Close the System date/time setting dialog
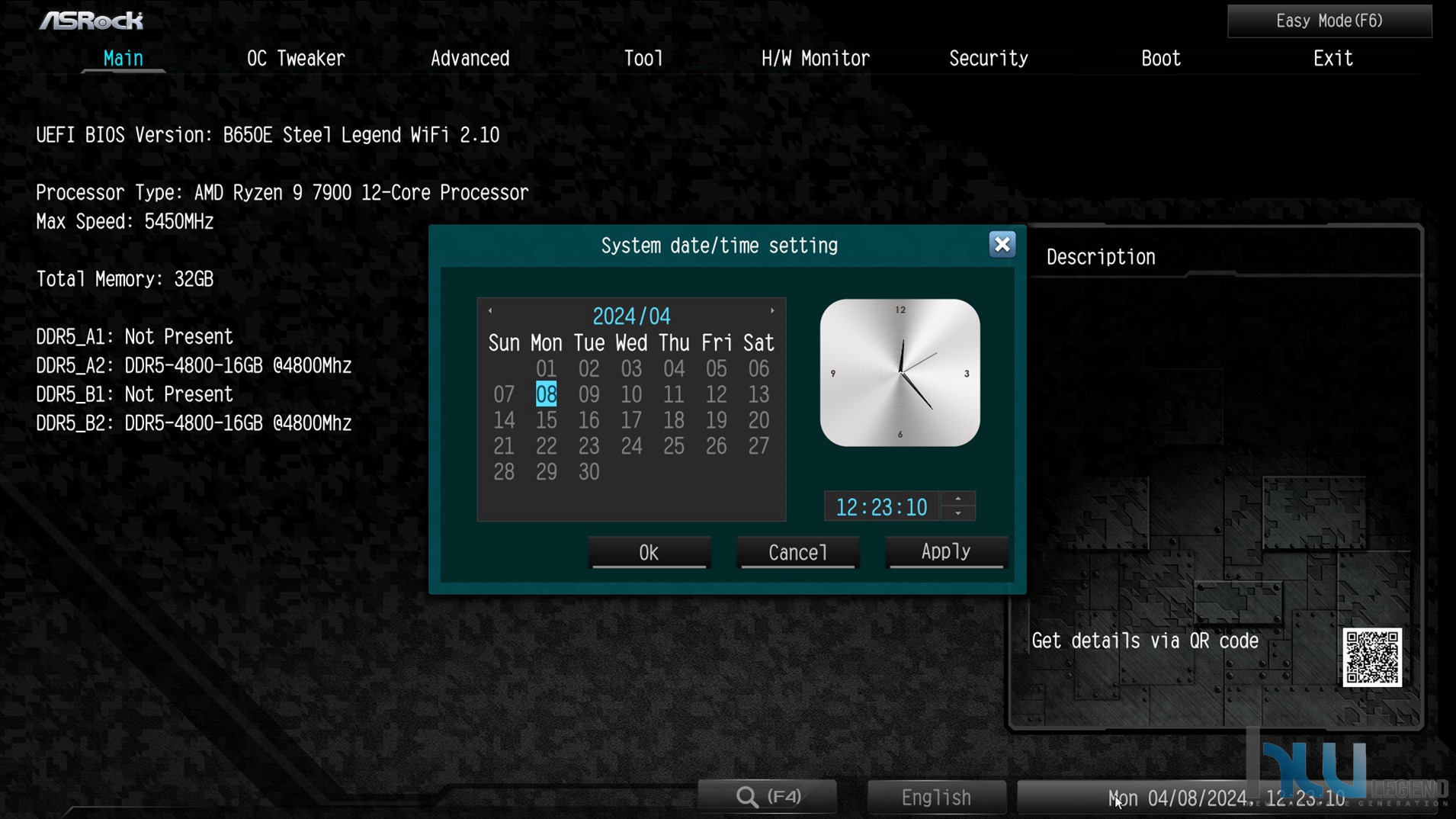 pos(1002,244)
